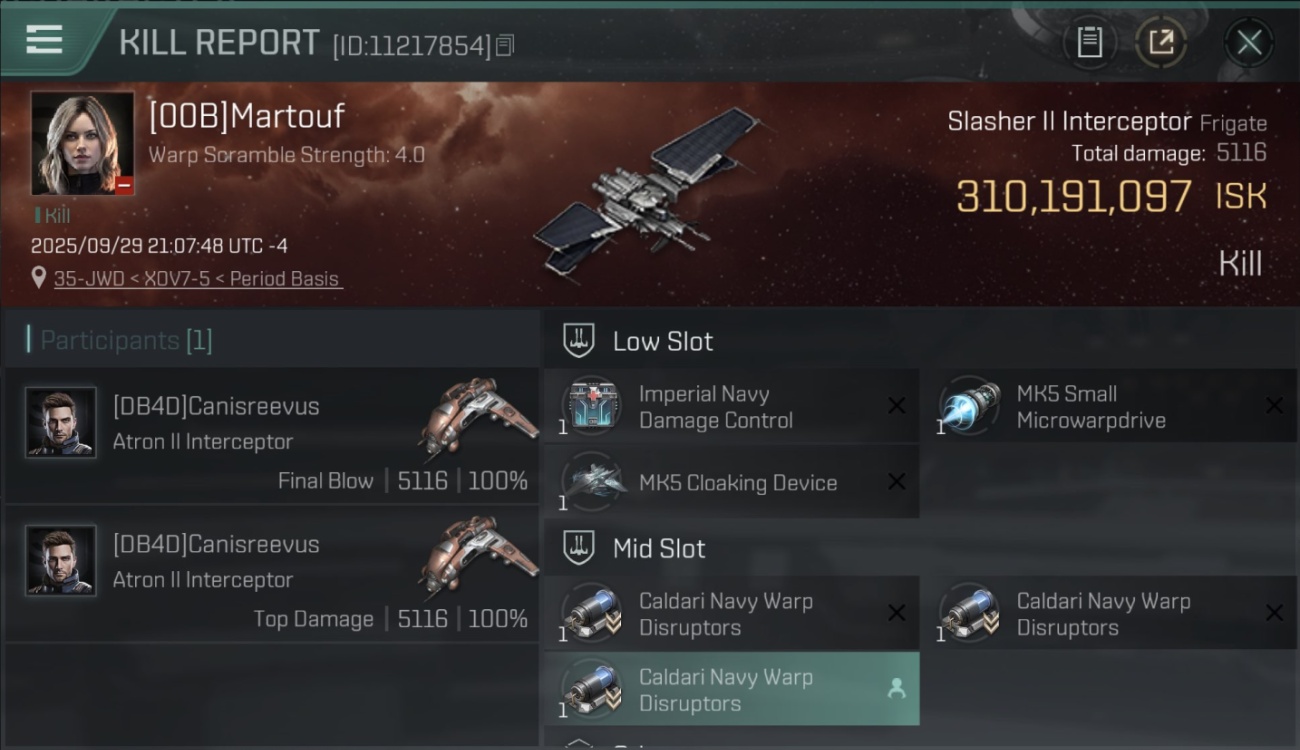Select the Imperial Navy Damage Control icon
The image size is (1300, 750).
click(591, 407)
